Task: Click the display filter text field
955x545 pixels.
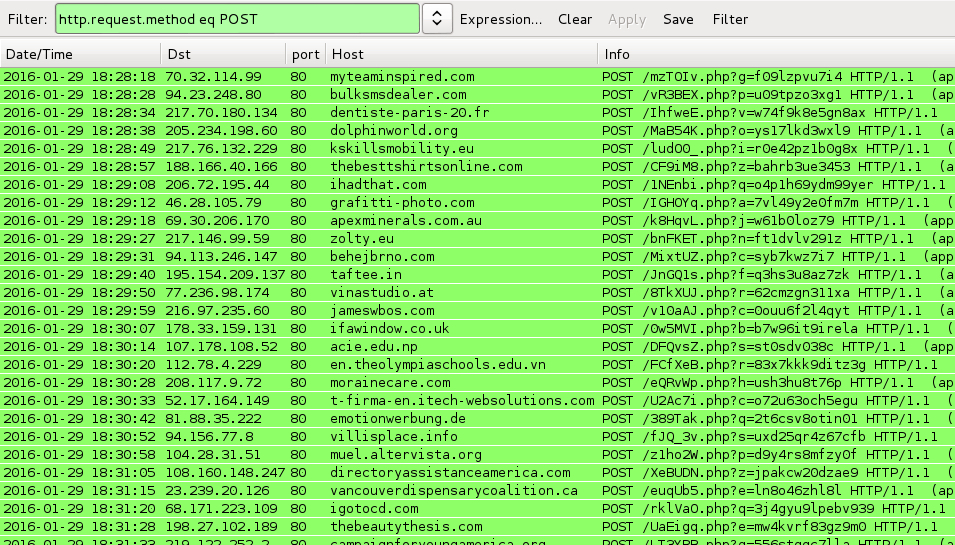Action: [237, 19]
